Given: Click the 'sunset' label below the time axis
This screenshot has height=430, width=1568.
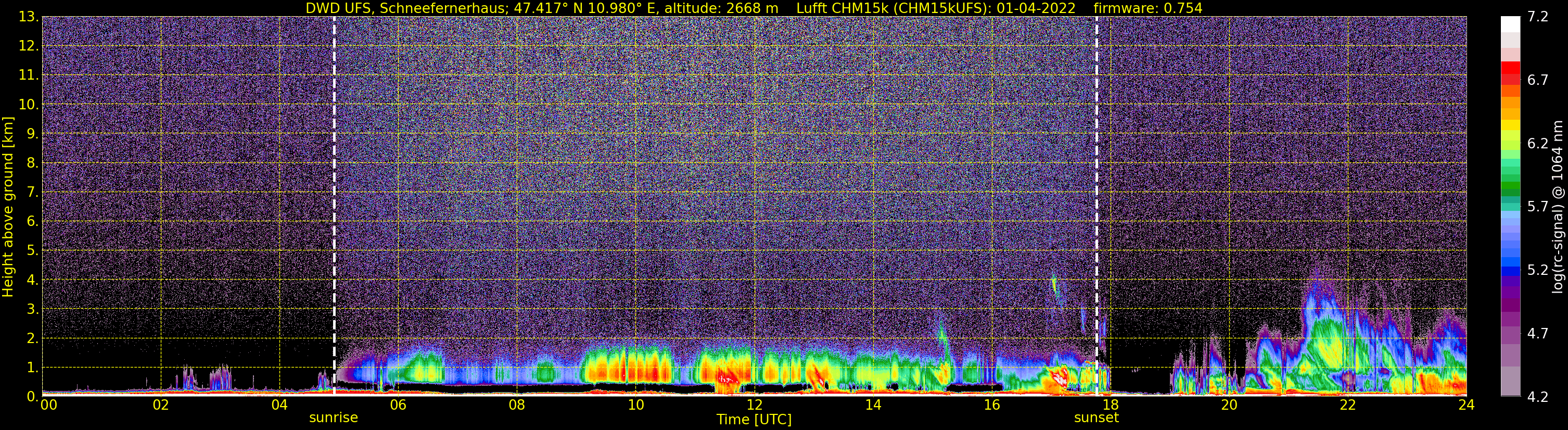Looking at the screenshot, I should (x=1097, y=418).
